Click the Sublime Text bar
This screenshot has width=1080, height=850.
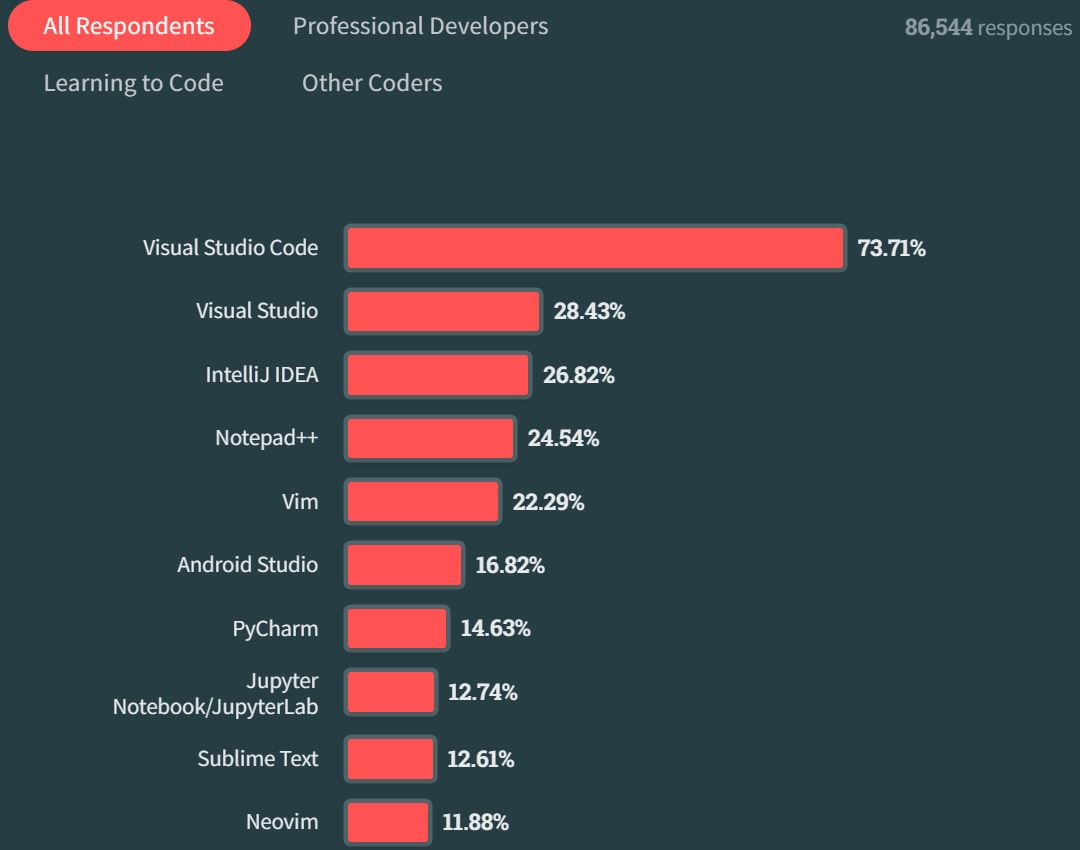389,759
